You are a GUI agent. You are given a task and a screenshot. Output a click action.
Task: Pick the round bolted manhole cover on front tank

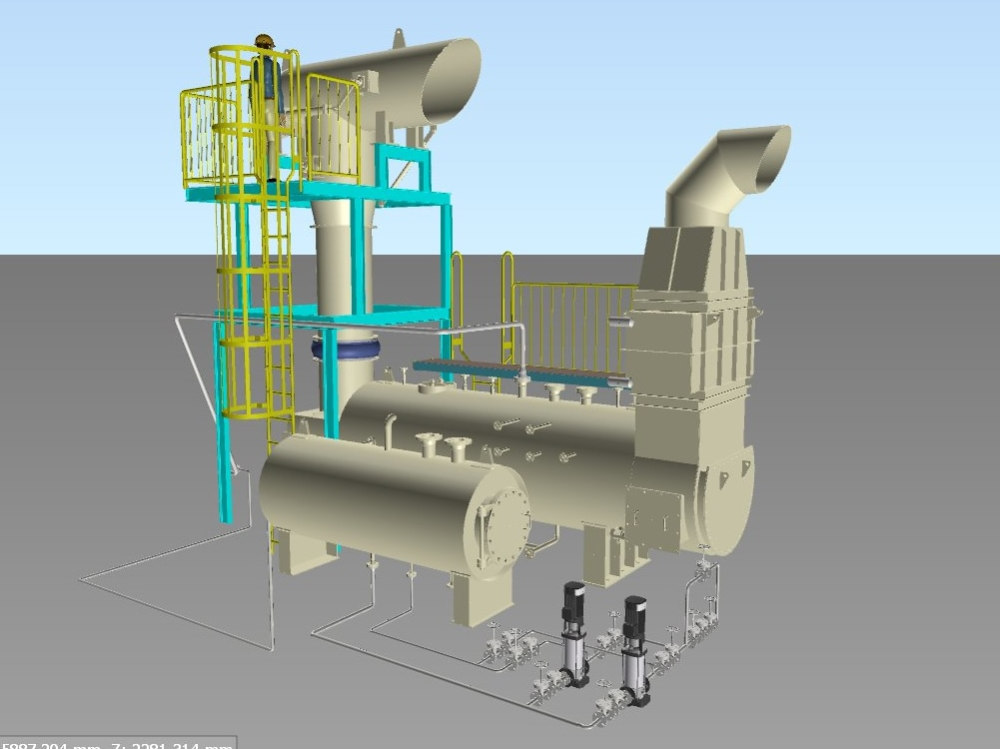(508, 526)
